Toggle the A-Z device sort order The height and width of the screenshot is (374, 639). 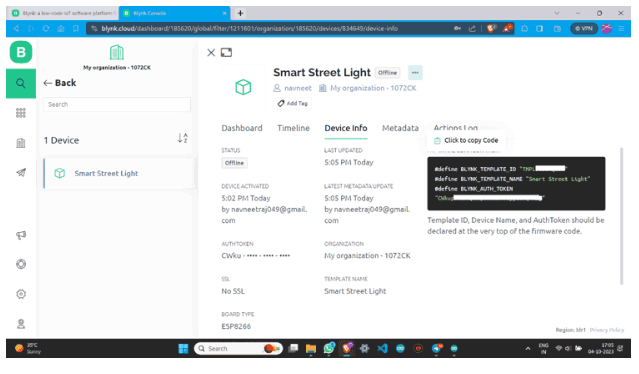point(183,138)
